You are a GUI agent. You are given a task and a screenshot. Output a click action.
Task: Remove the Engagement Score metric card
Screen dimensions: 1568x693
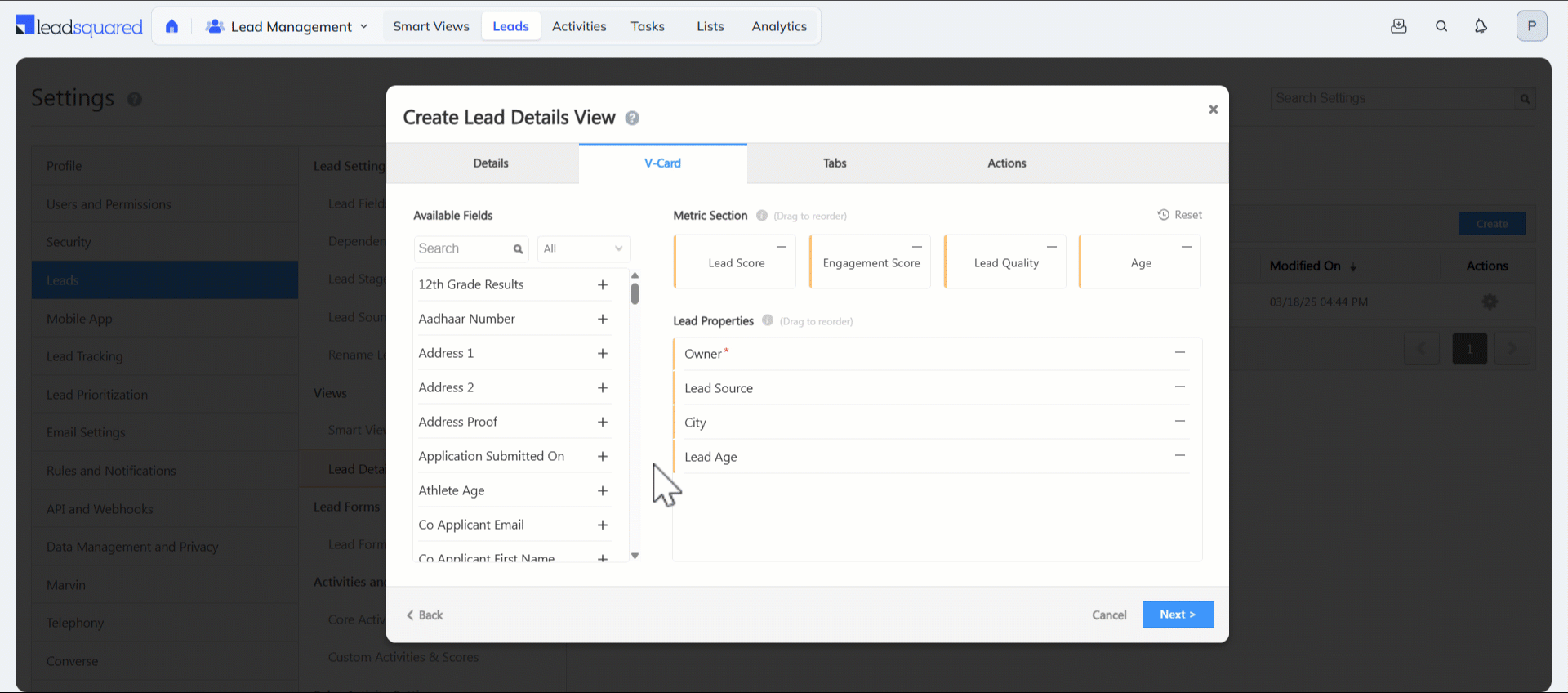(916, 246)
